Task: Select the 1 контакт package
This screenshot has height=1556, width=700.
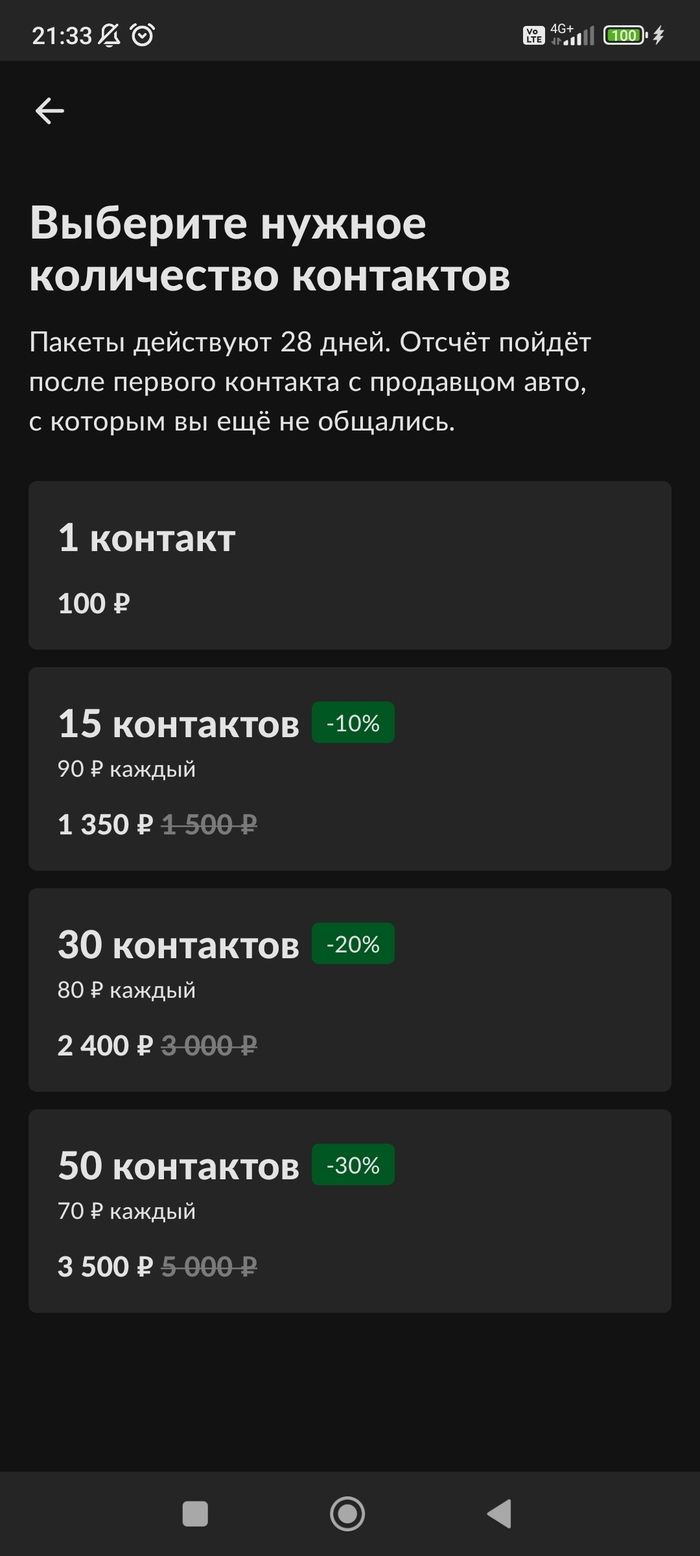Action: (349, 566)
